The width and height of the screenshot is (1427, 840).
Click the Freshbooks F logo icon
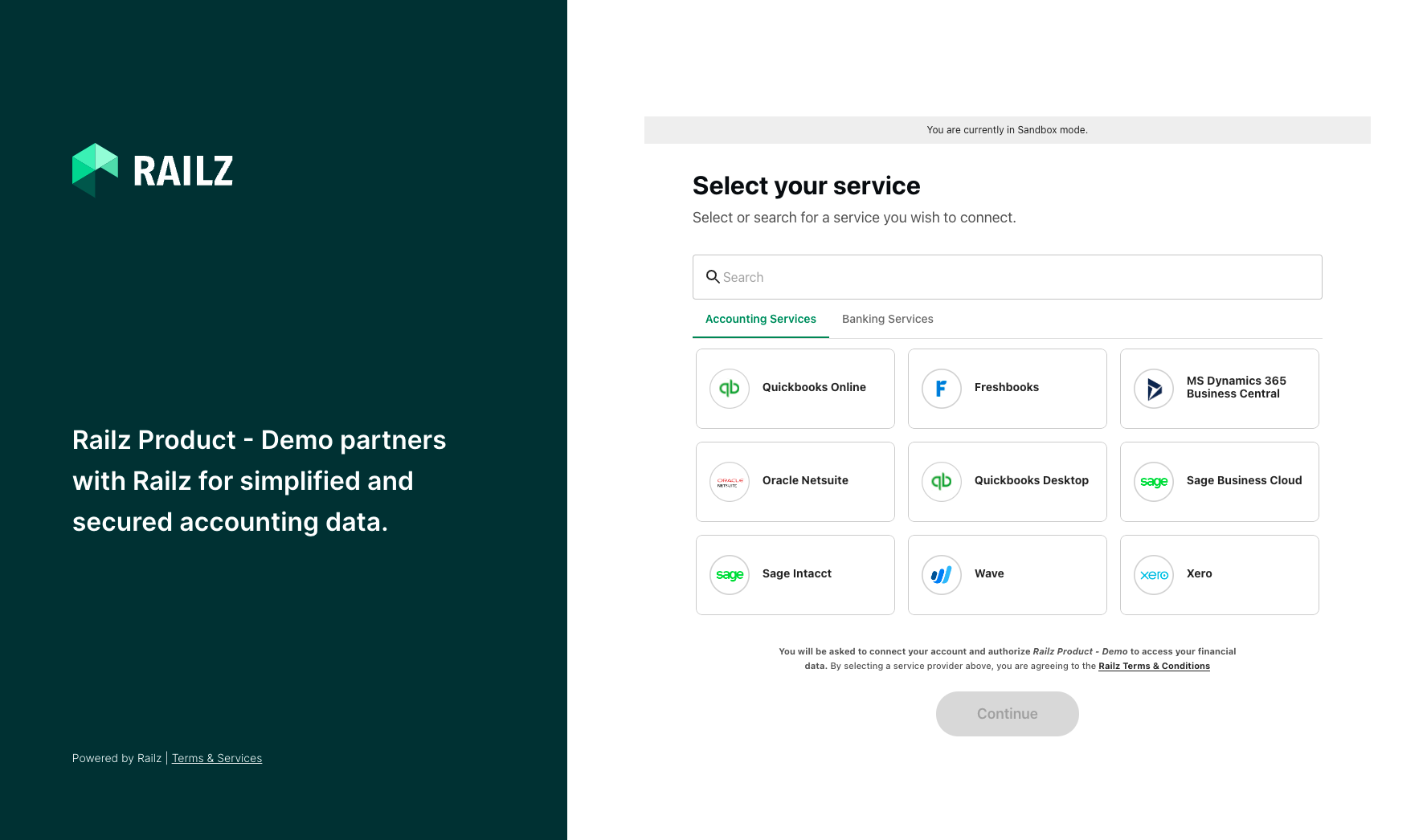[x=942, y=389]
